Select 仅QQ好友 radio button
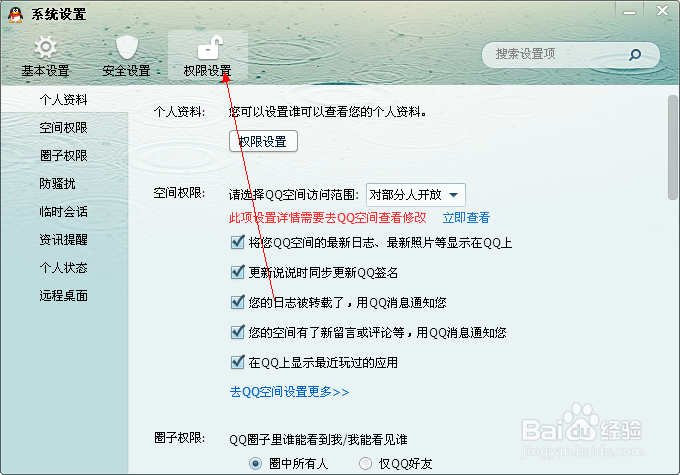 [366, 464]
